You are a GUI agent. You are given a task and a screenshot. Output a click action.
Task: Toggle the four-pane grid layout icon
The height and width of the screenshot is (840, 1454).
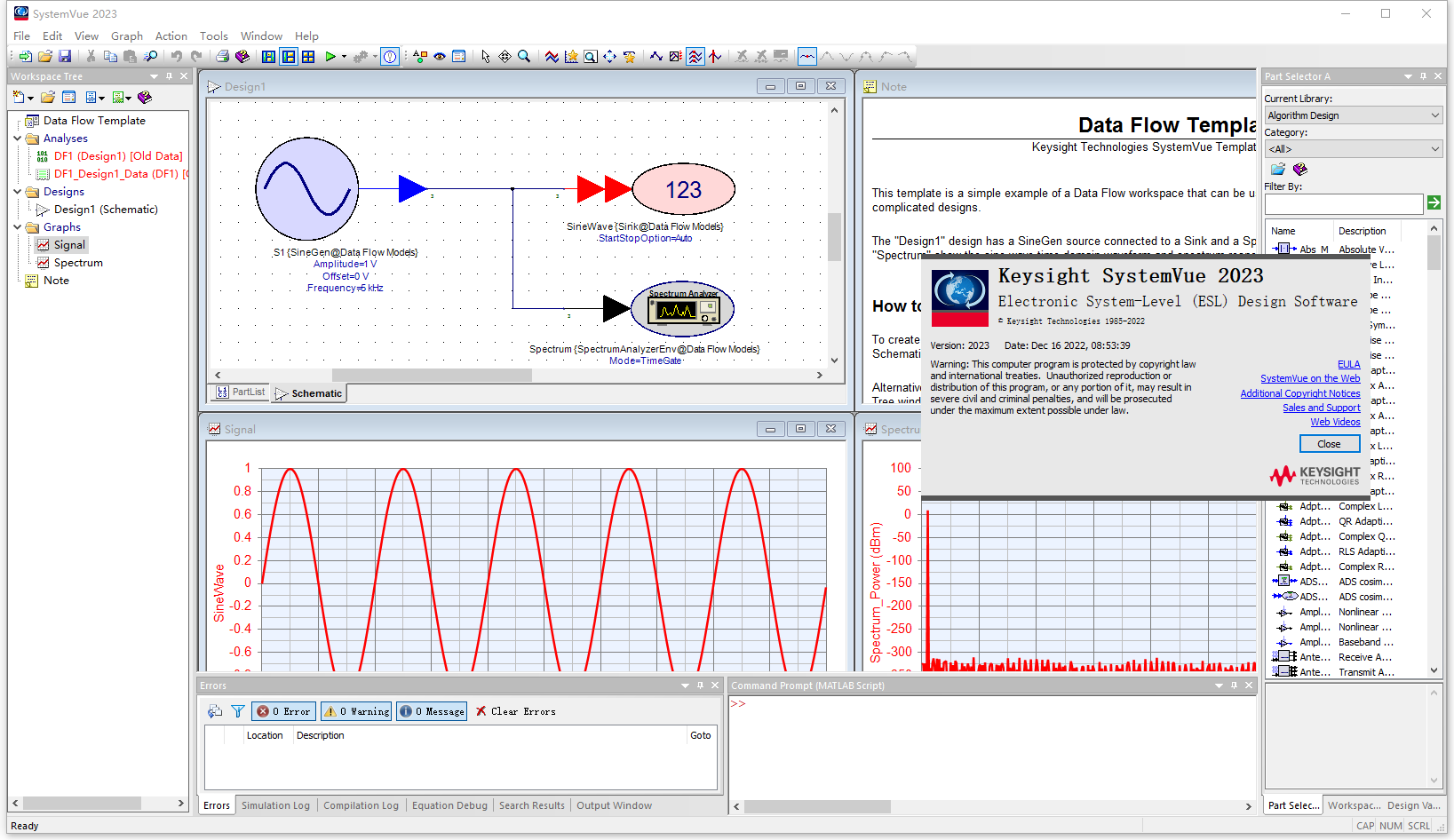308,57
